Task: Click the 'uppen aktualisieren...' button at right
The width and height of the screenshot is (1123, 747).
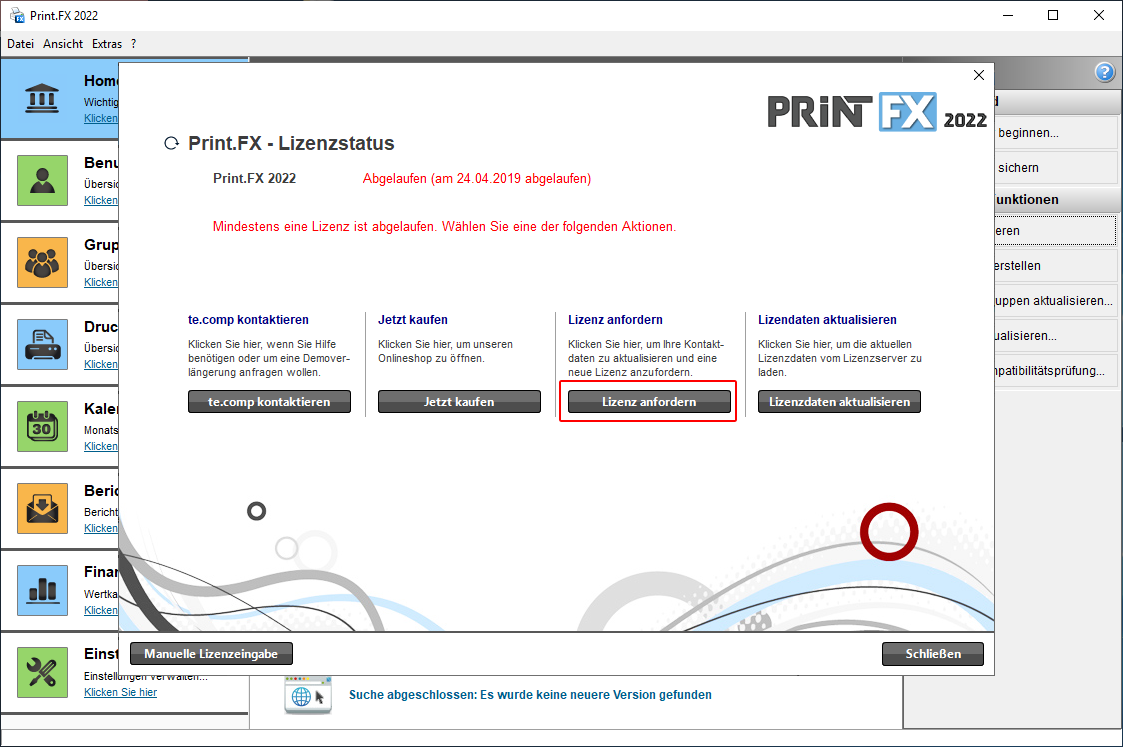Action: click(x=1056, y=301)
